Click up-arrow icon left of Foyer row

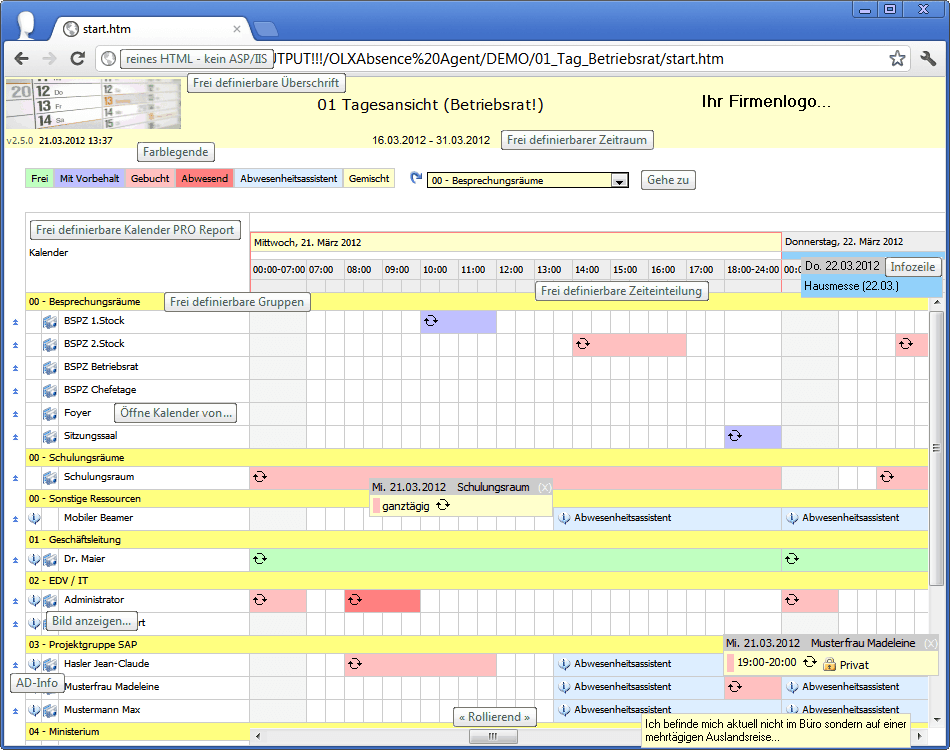click(15, 414)
